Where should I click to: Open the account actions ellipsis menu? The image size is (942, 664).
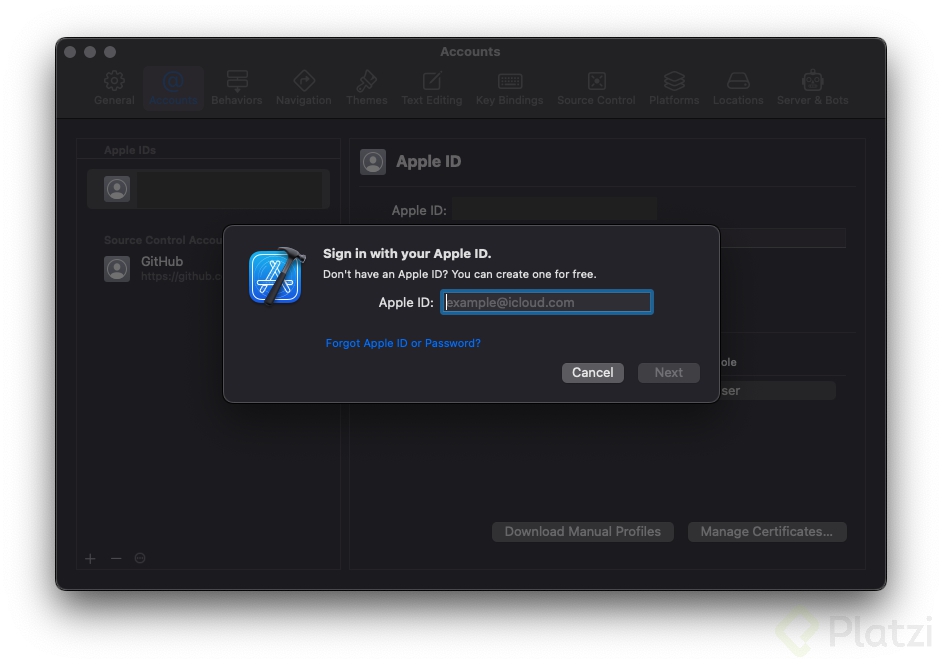(140, 559)
